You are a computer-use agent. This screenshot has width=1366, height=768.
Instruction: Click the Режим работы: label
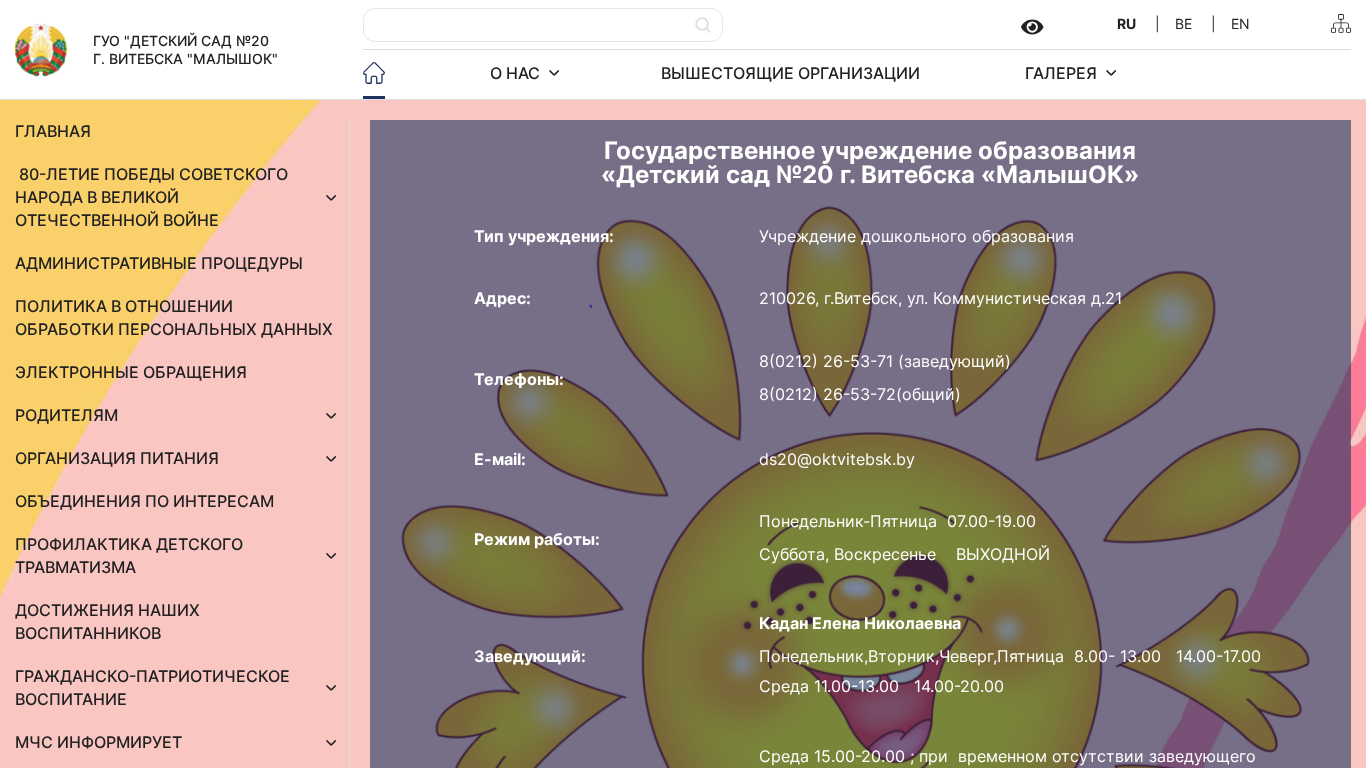[x=537, y=539]
